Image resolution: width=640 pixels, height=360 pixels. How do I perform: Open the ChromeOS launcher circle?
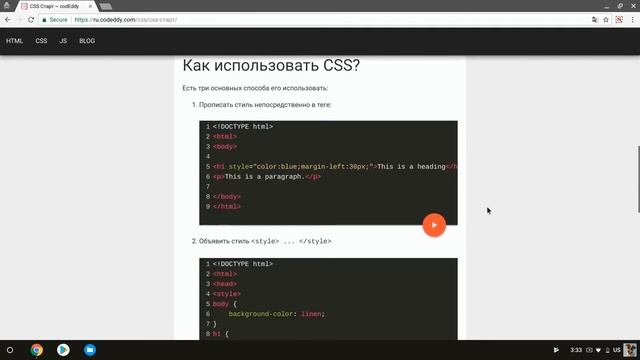pos(10,350)
